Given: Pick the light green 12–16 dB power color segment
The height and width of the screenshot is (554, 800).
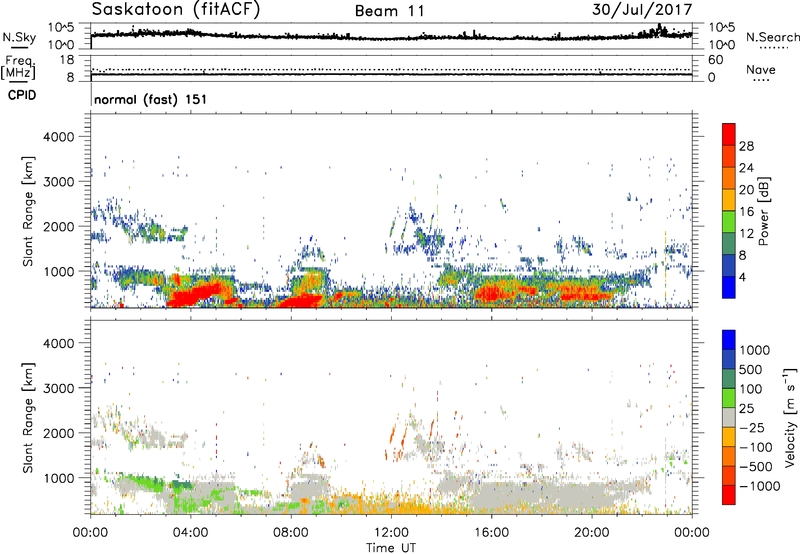Looking at the screenshot, I should pos(729,222).
